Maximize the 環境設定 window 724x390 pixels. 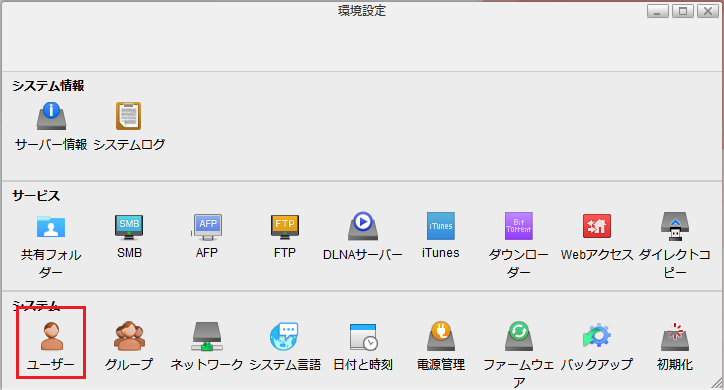pyautogui.click(x=682, y=11)
